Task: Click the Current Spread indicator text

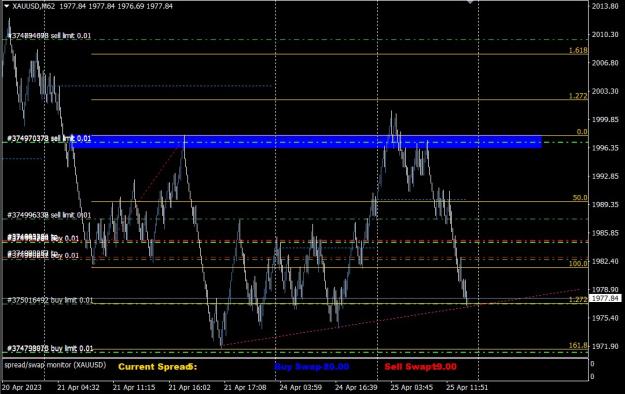Action: (x=157, y=367)
